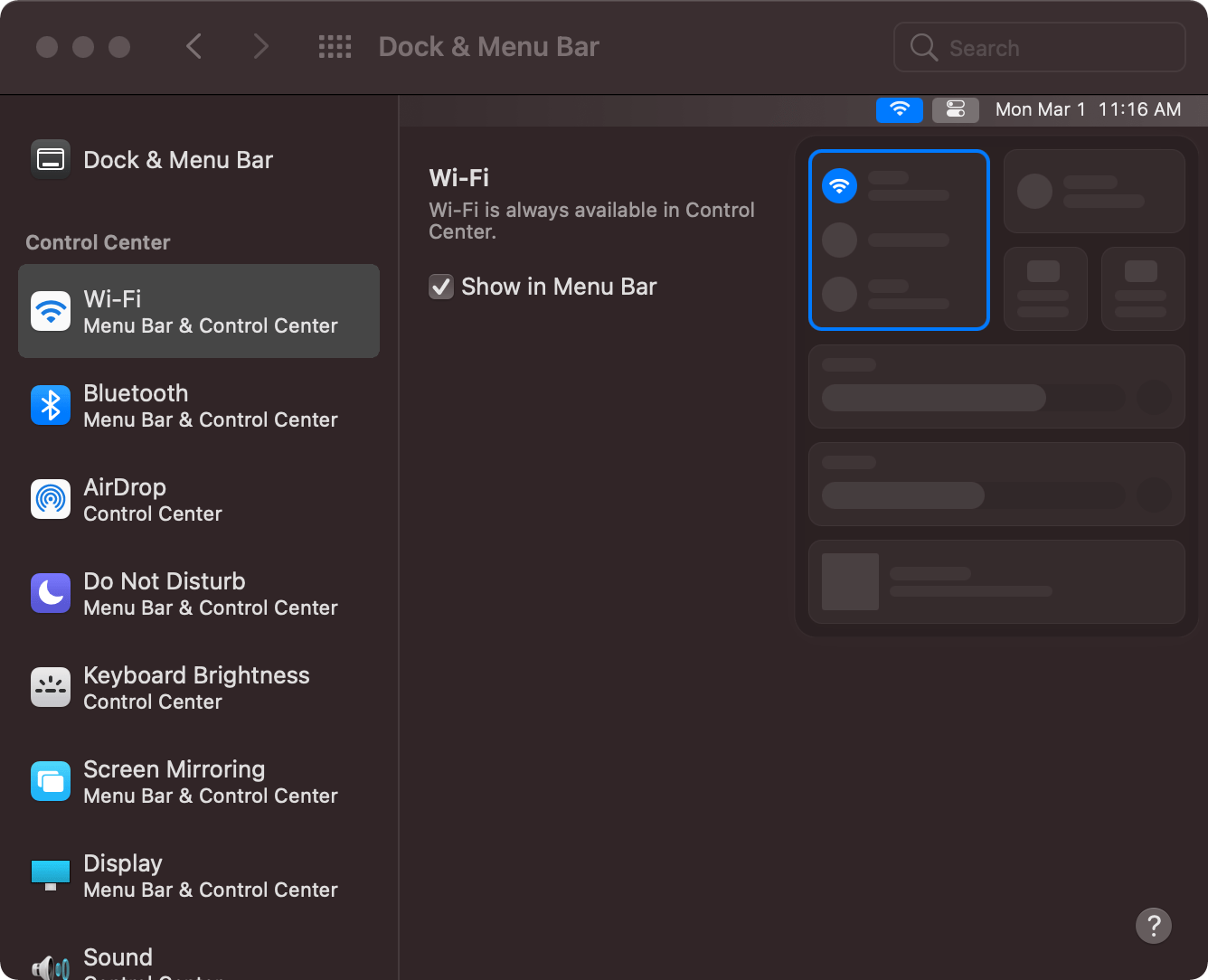Open help with the question mark button
The image size is (1208, 980).
click(1154, 926)
